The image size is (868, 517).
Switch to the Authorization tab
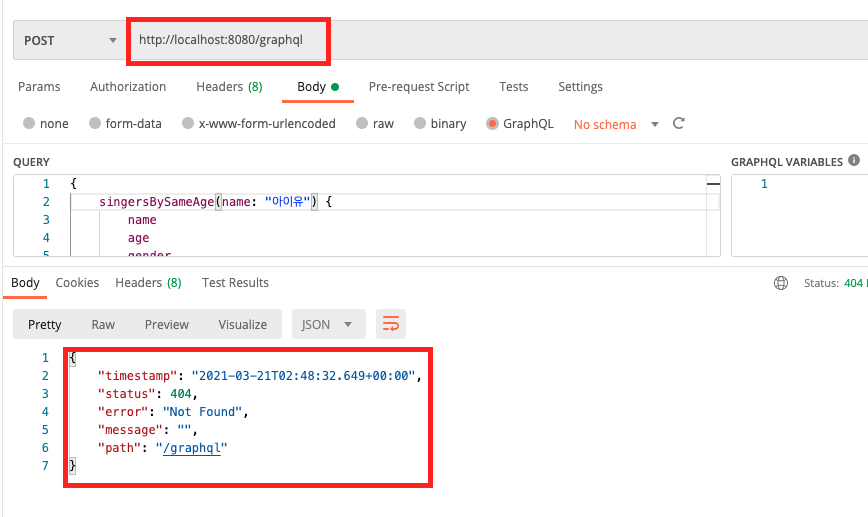click(x=128, y=87)
